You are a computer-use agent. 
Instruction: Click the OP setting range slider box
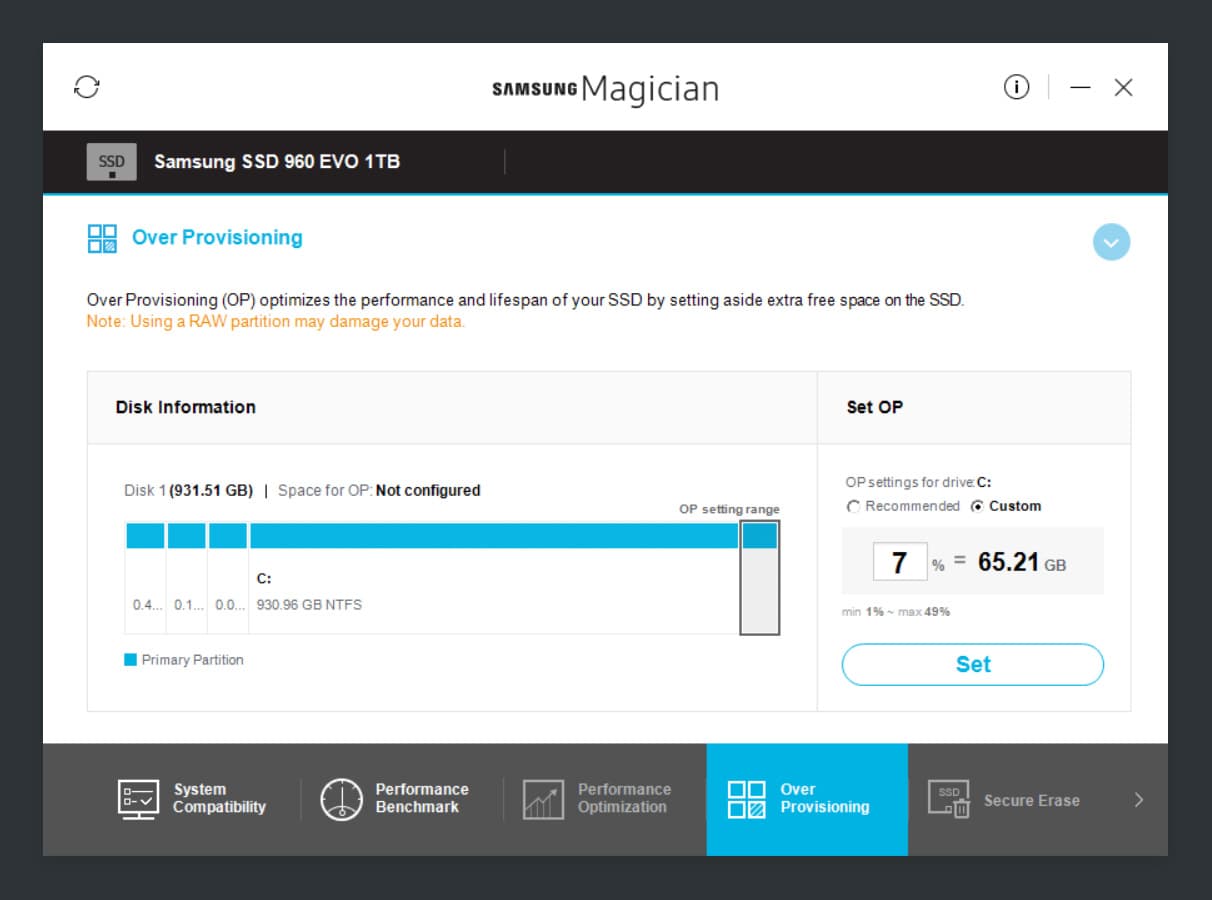pyautogui.click(x=759, y=578)
